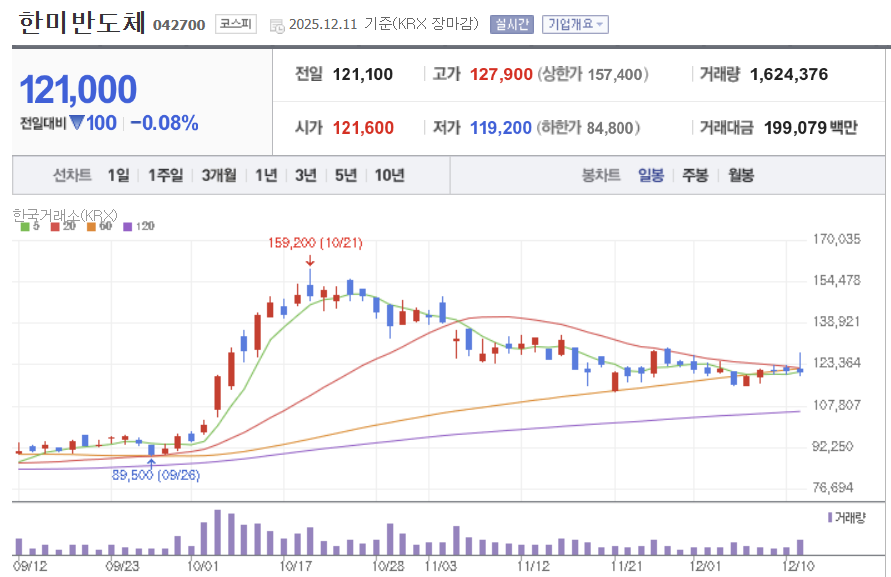Select the 1일 line chart tab
The width and height of the screenshot is (891, 577).
(x=119, y=175)
